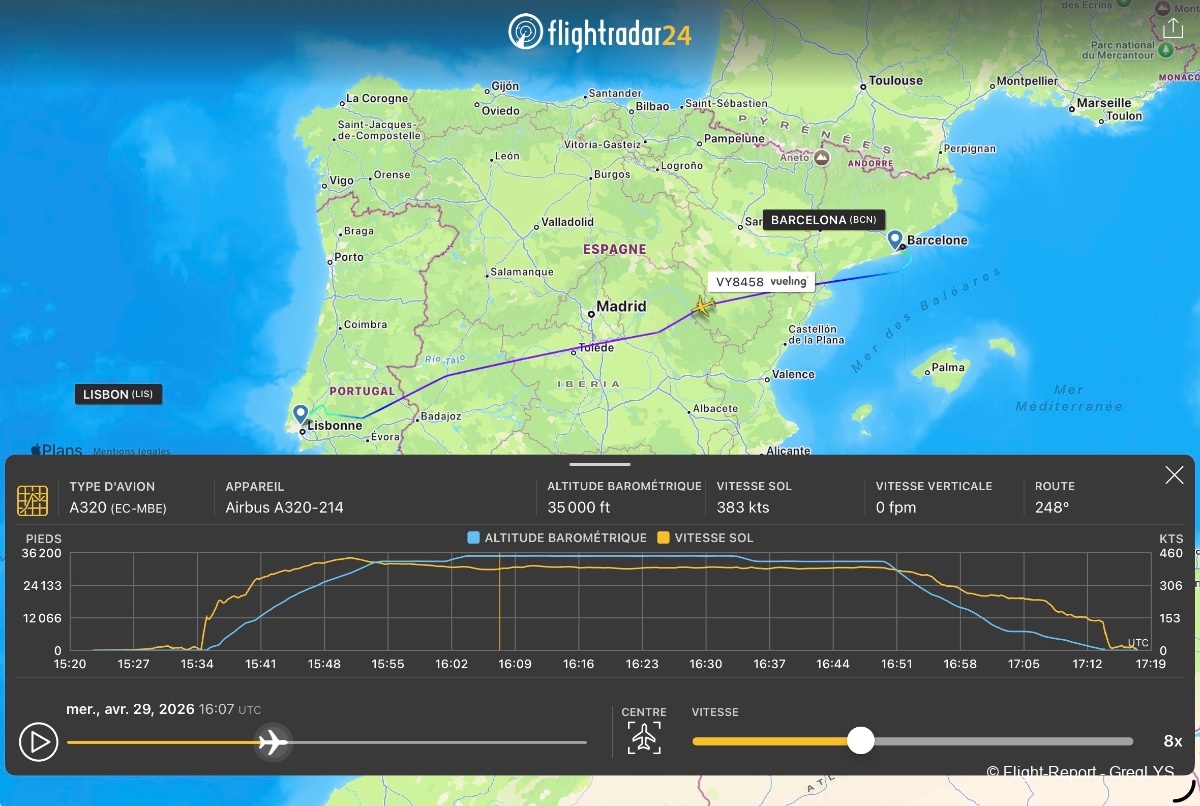Viewport: 1200px width, 806px height.
Task: Click the Airbus A320-214 appareil value
Action: (x=284, y=508)
